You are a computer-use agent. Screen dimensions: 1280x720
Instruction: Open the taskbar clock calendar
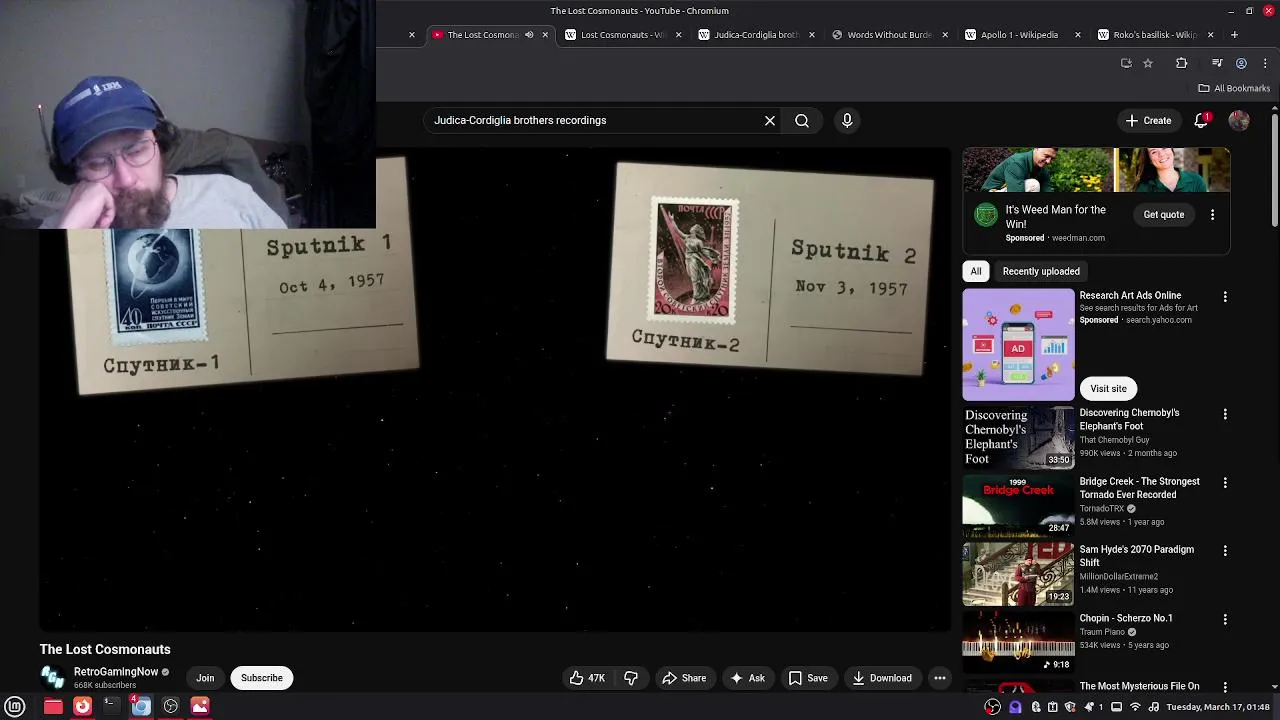point(1216,707)
